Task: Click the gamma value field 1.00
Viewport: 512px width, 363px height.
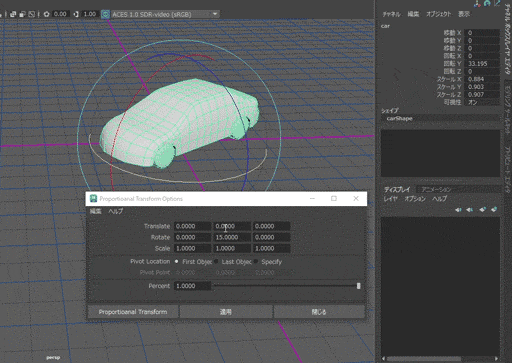Action: point(90,14)
